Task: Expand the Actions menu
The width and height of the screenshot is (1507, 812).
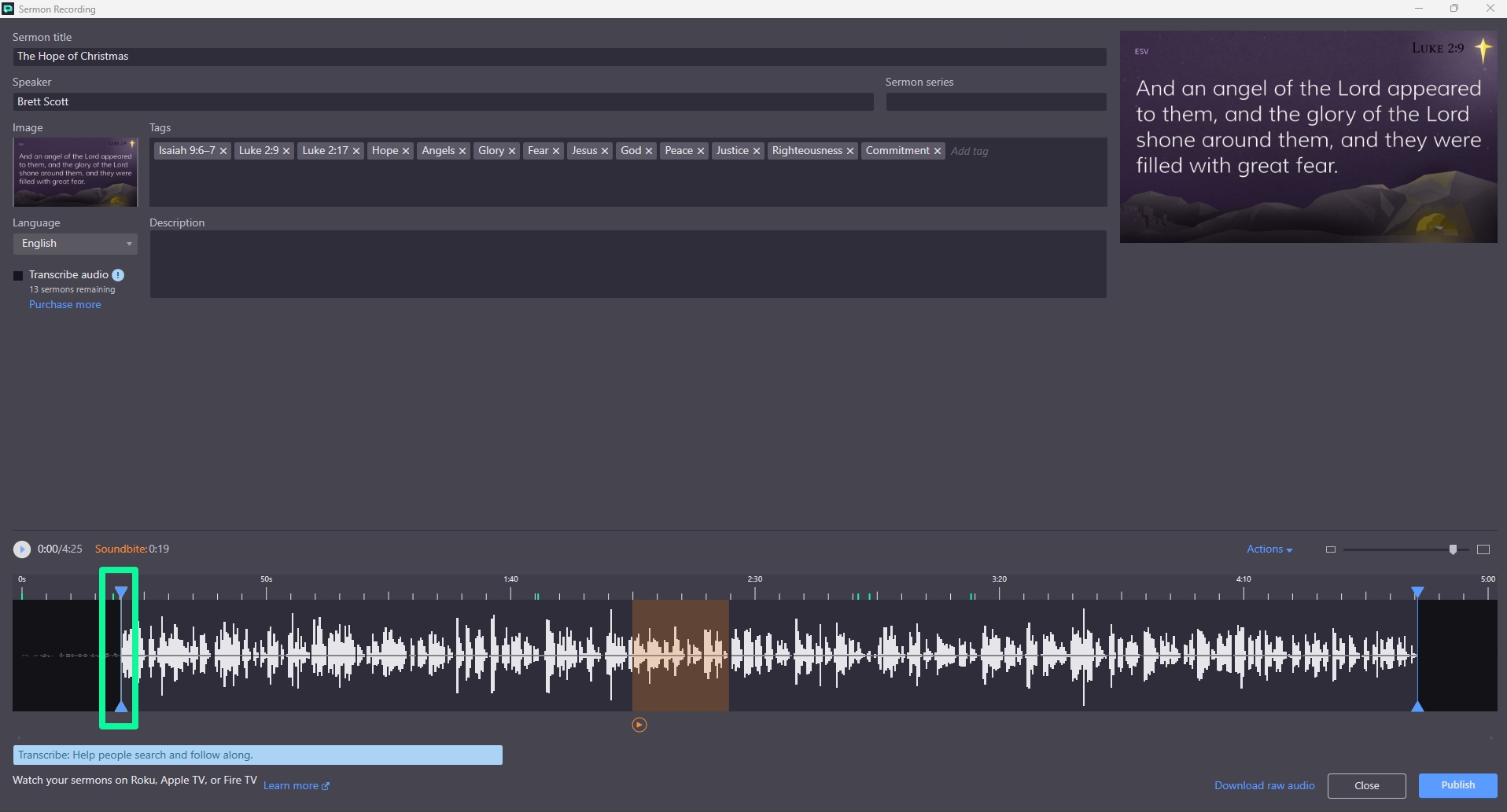Action: coord(1269,549)
